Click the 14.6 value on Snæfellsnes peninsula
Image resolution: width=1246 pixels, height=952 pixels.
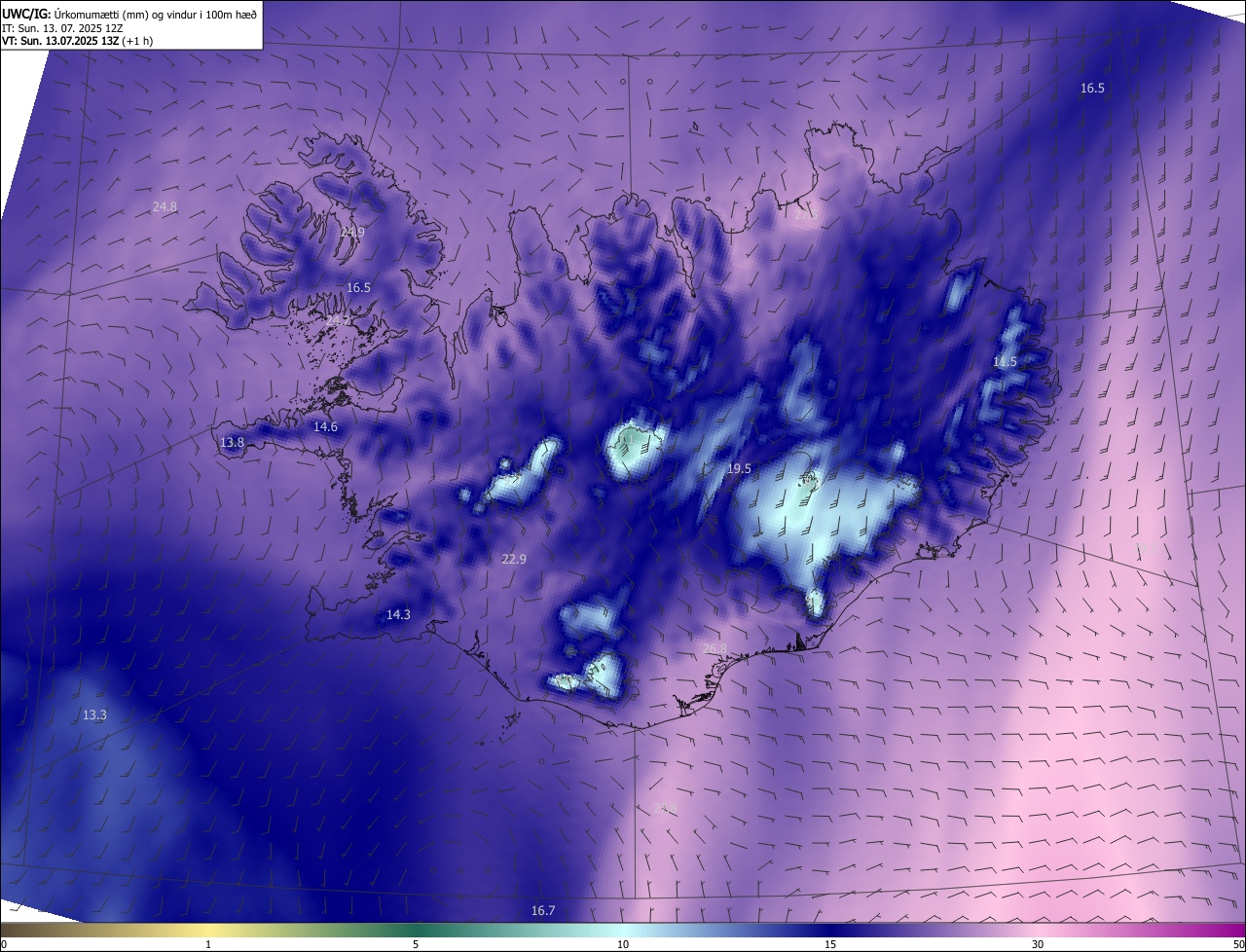(325, 426)
